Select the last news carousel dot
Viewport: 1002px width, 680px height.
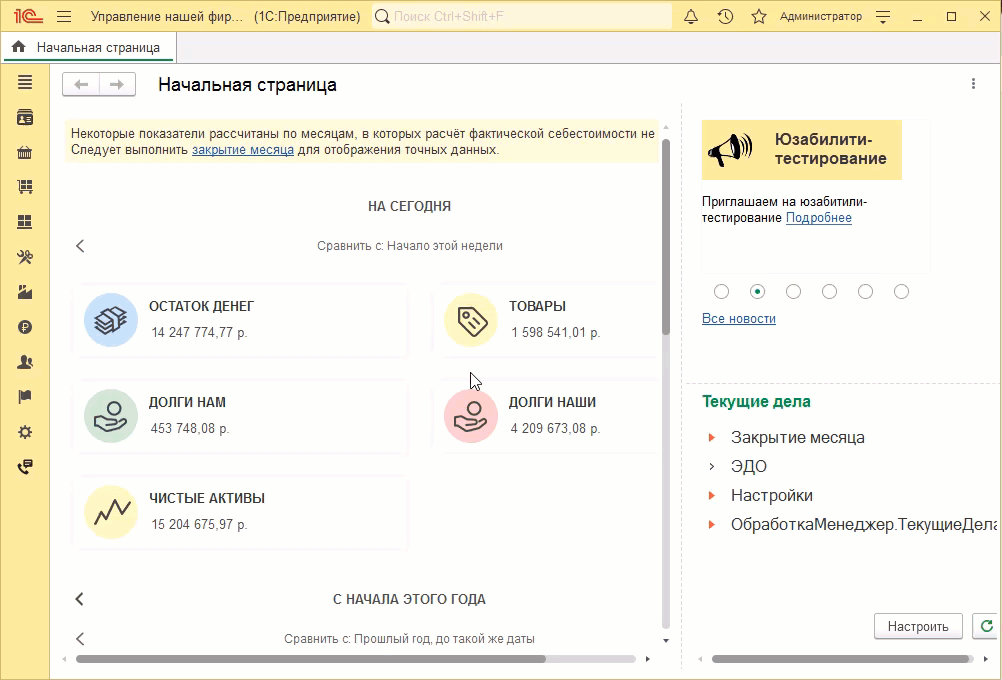point(902,292)
